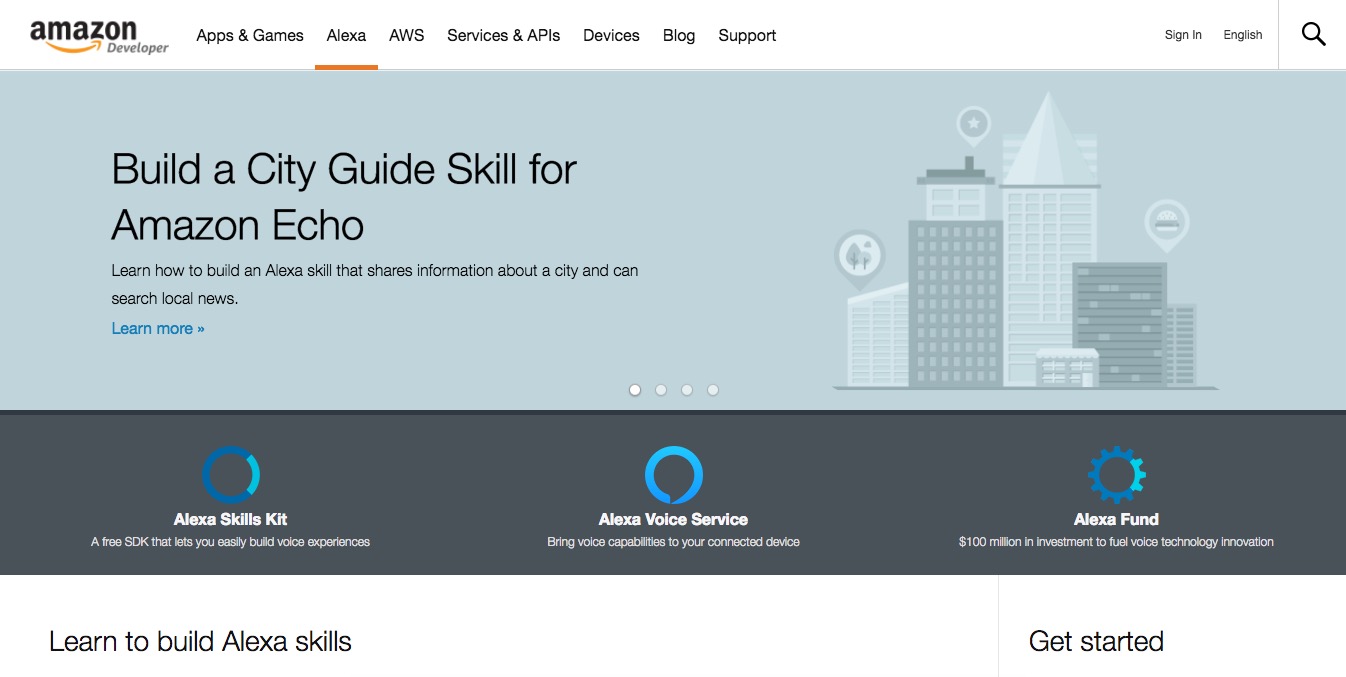Image resolution: width=1346 pixels, height=677 pixels.
Task: Open the English language selector
Action: click(1242, 35)
